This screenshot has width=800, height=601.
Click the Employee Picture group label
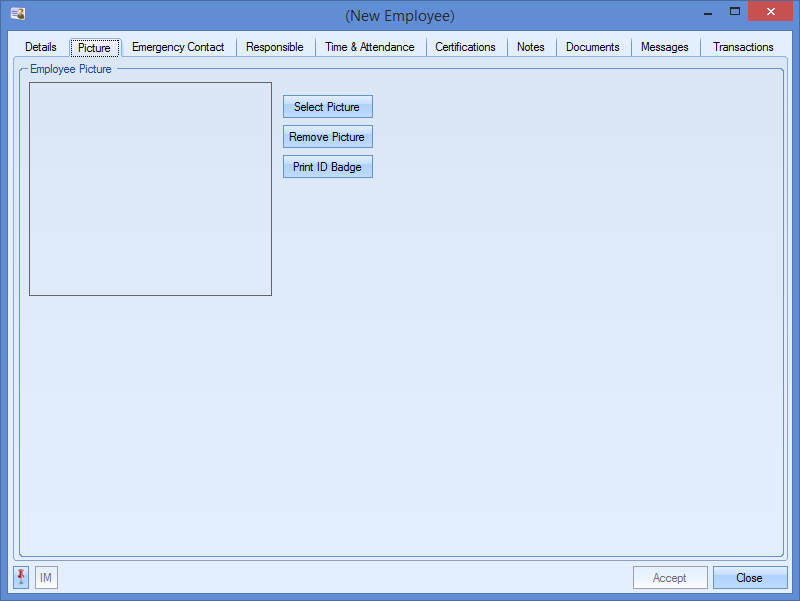coord(71,69)
